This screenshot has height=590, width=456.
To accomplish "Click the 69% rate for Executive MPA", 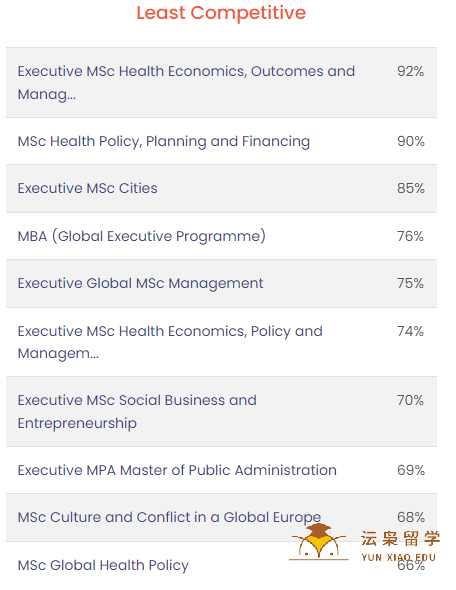I will point(411,470).
